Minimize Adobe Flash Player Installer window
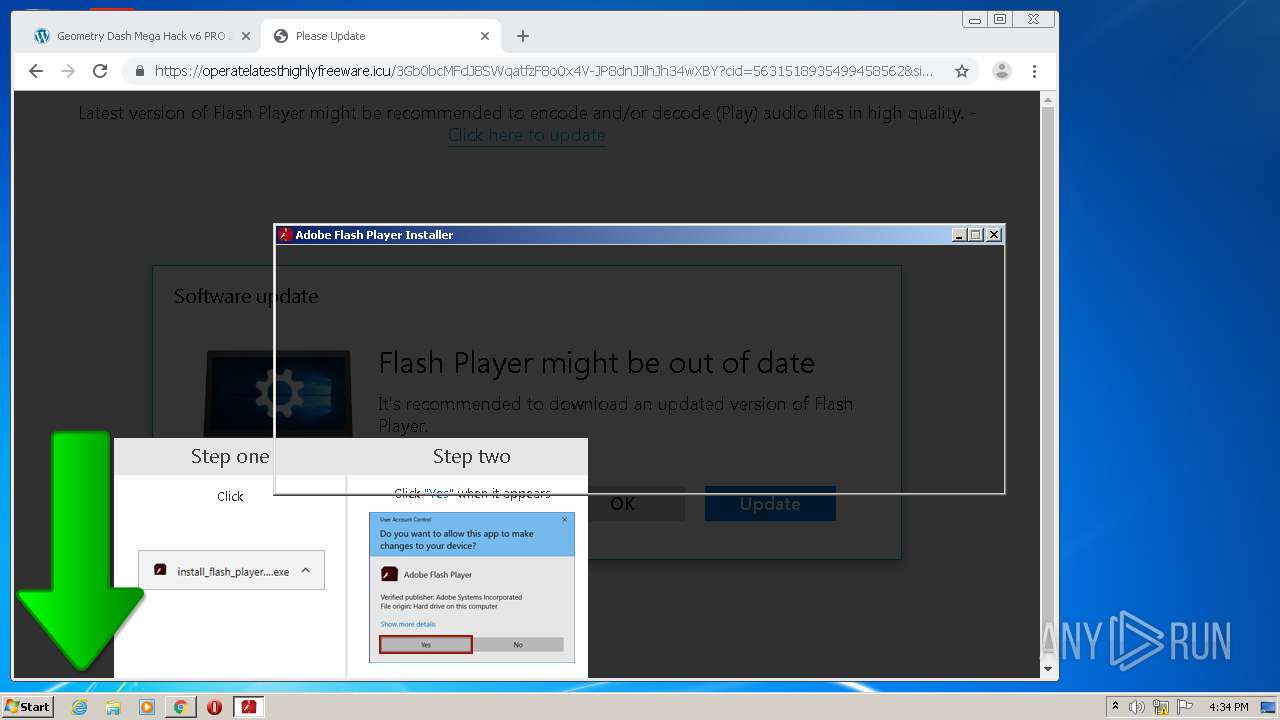This screenshot has width=1280, height=720. pos(959,235)
